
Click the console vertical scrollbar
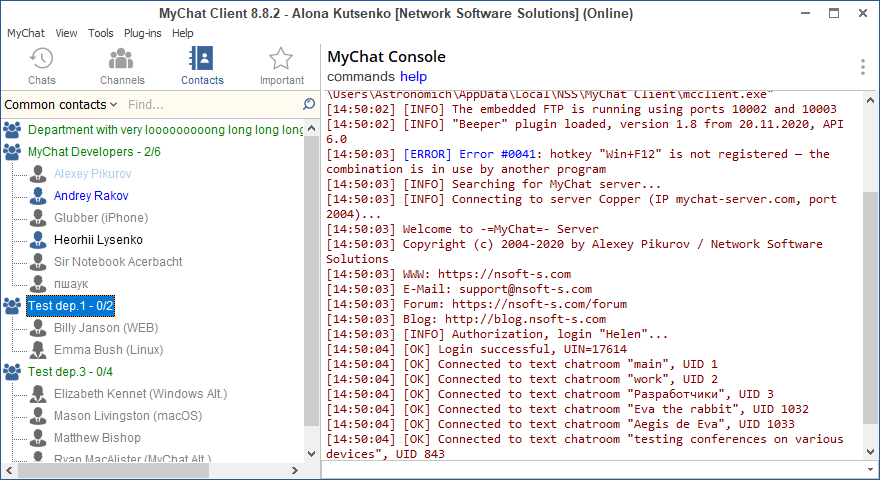(x=870, y=300)
